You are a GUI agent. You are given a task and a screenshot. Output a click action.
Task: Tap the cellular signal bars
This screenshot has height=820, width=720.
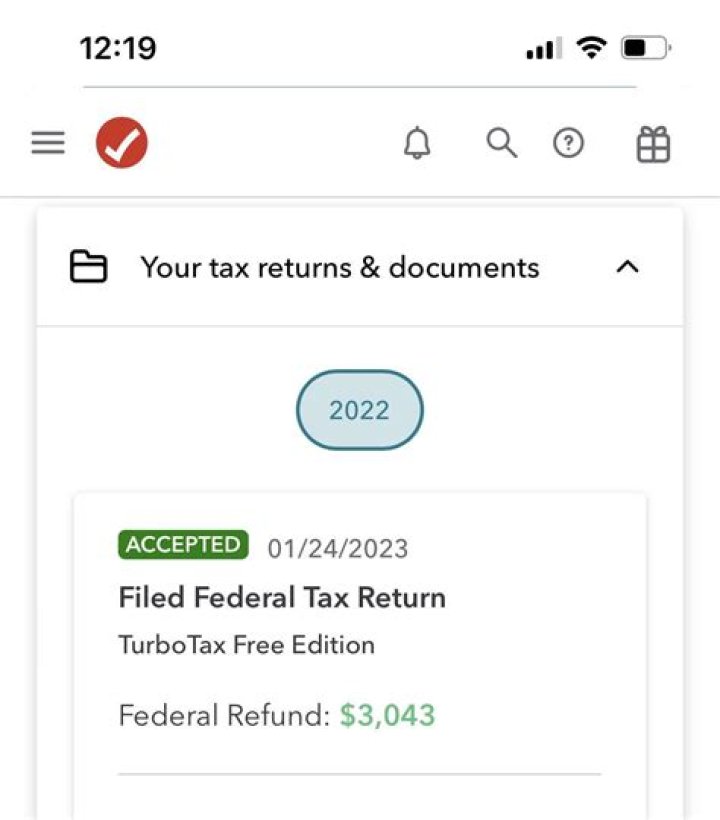543,50
